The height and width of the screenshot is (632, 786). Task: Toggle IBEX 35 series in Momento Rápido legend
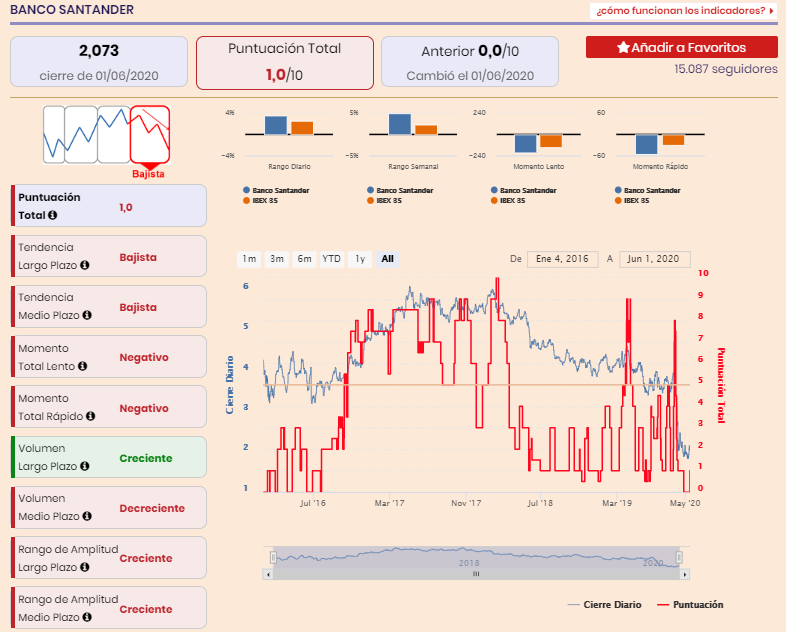632,200
